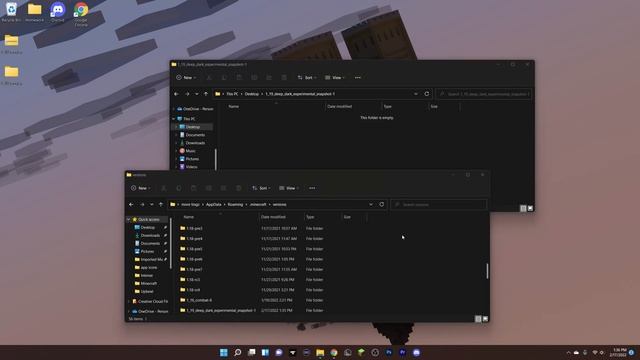Screen dimensions: 640x360
Task: Click .minecraft in the versions window breadcrumb
Action: 258,204
